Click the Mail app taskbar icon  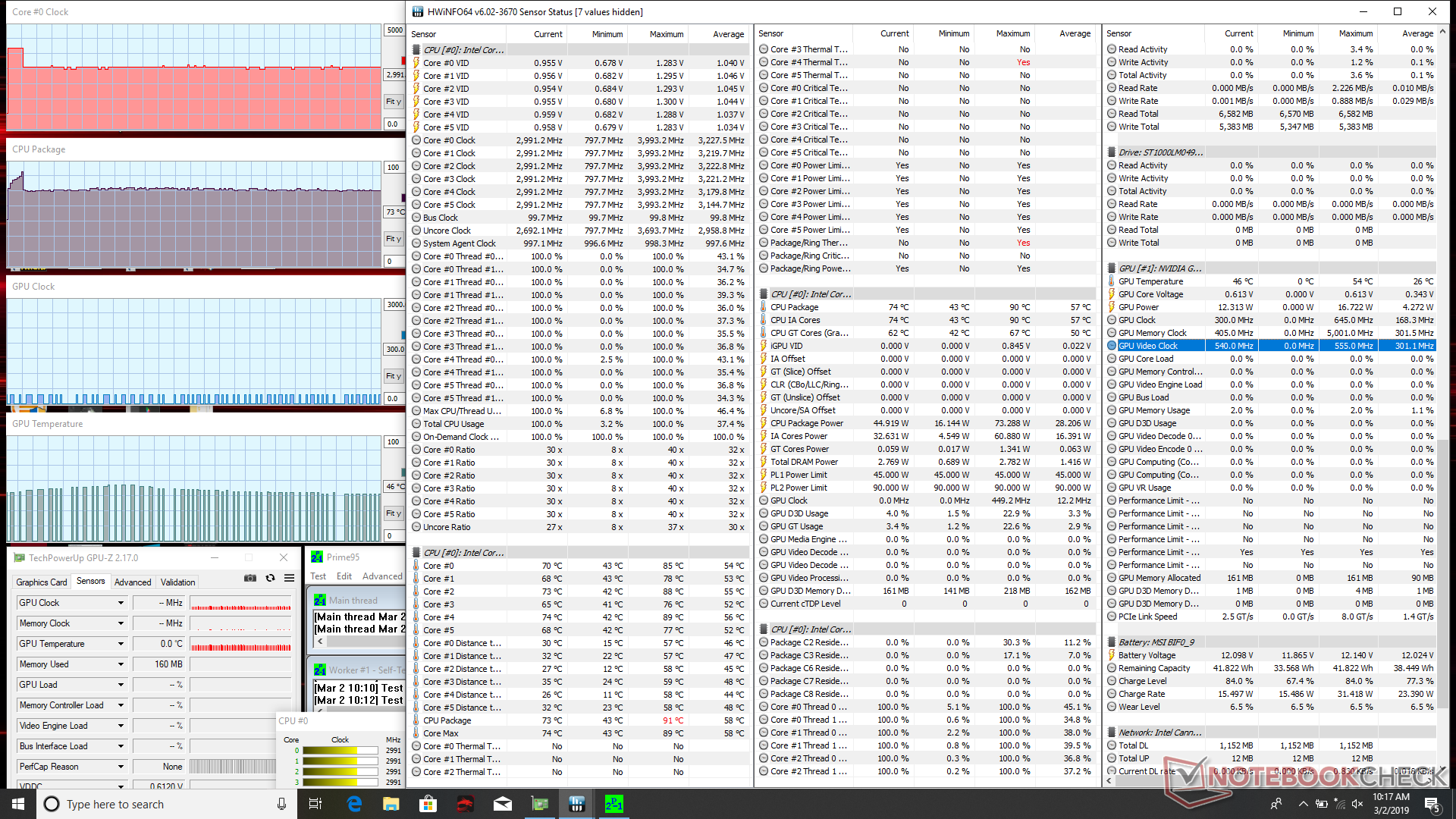click(503, 804)
